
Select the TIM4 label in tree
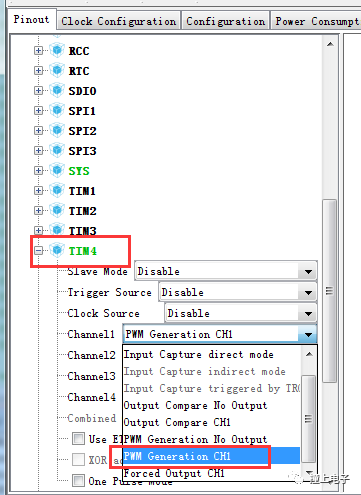click(x=83, y=251)
